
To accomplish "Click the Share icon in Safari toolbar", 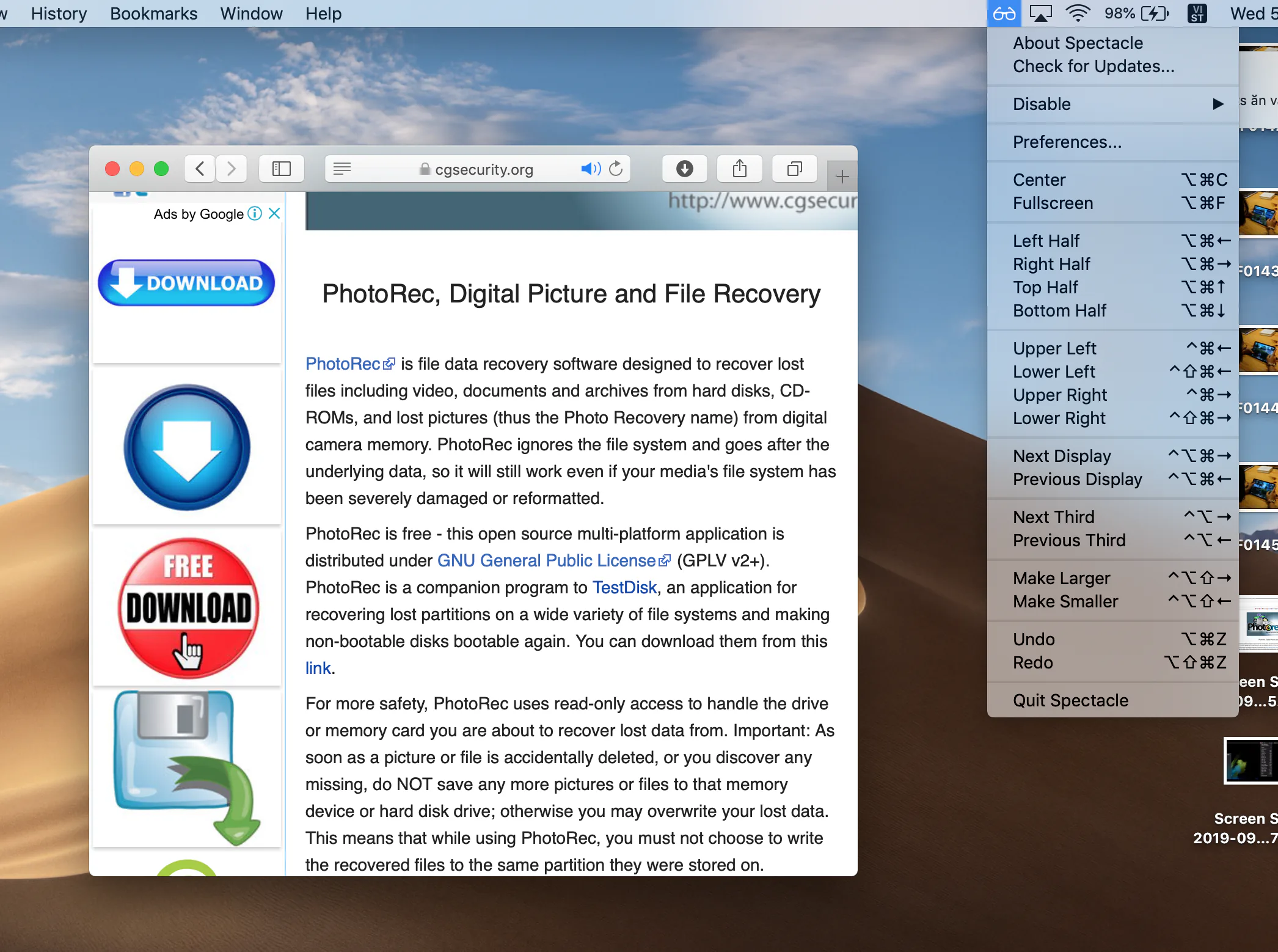I will point(740,169).
